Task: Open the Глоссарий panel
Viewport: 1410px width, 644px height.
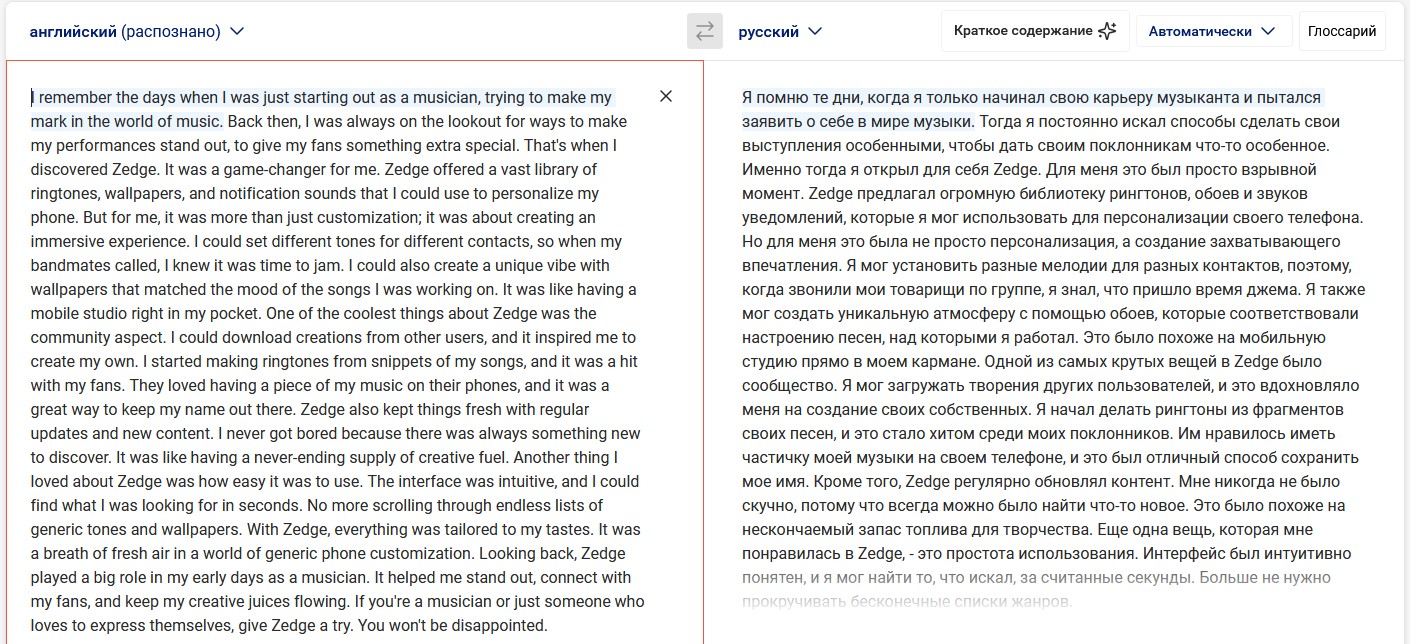Action: (1341, 31)
